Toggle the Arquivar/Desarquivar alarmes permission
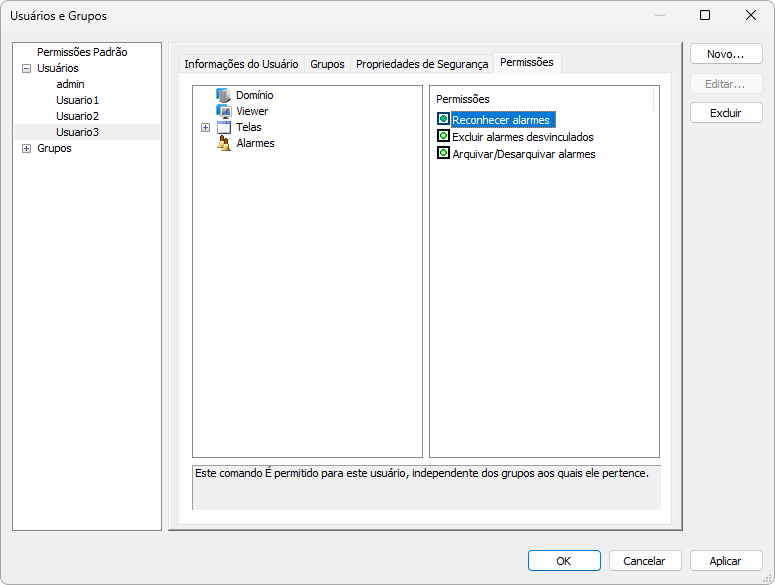This screenshot has height=585, width=775. (444, 154)
